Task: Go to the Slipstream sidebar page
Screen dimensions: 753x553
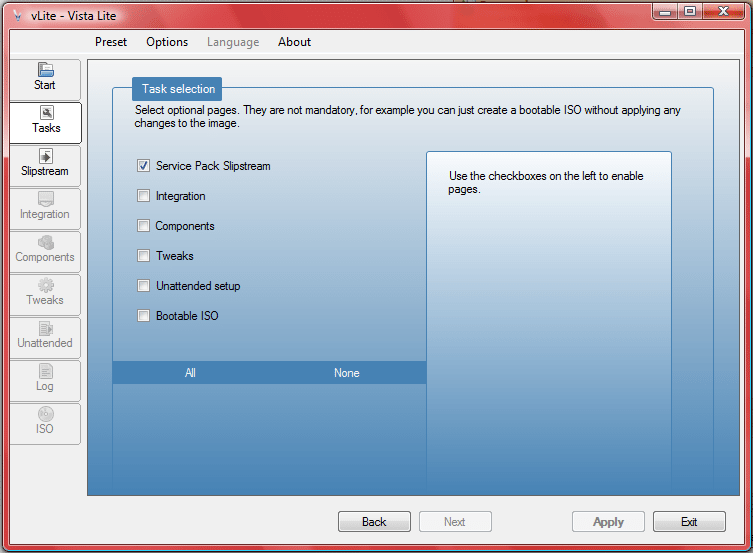Action: click(45, 166)
